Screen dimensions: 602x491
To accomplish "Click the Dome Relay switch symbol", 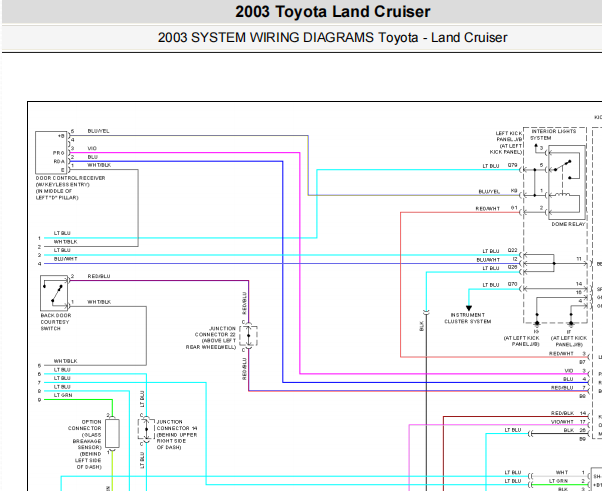I will (567, 182).
